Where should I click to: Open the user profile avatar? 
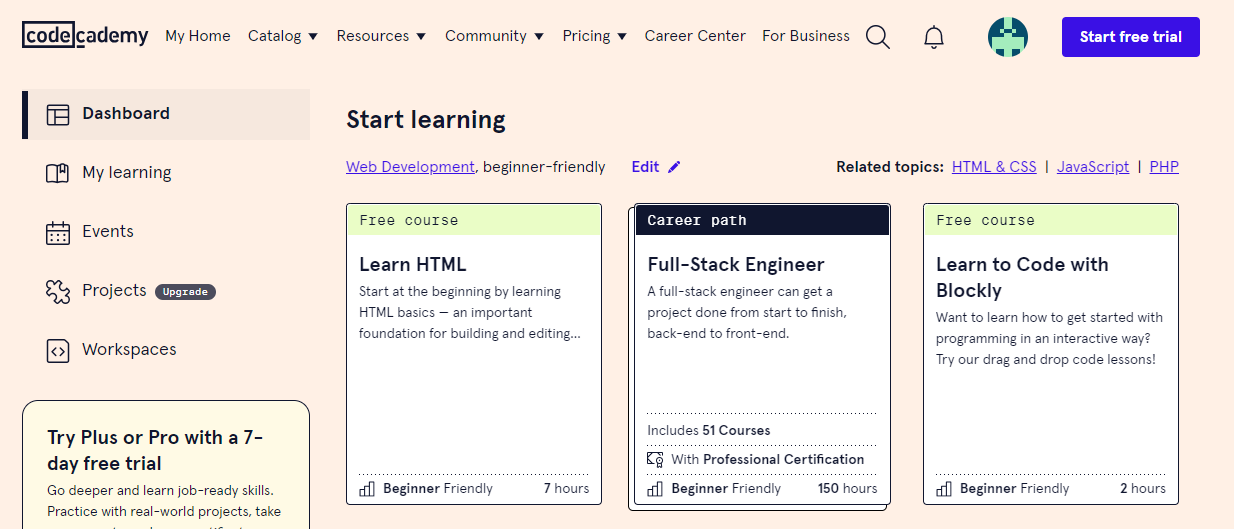click(x=1007, y=37)
